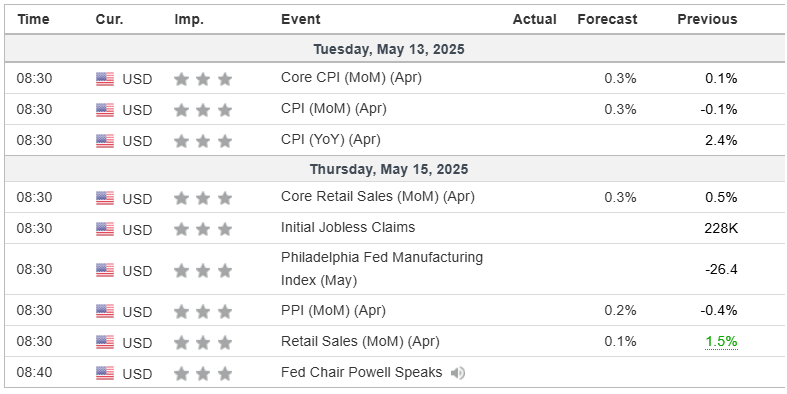The image size is (787, 394).
Task: Click the Time column header
Action: pyautogui.click(x=34, y=20)
